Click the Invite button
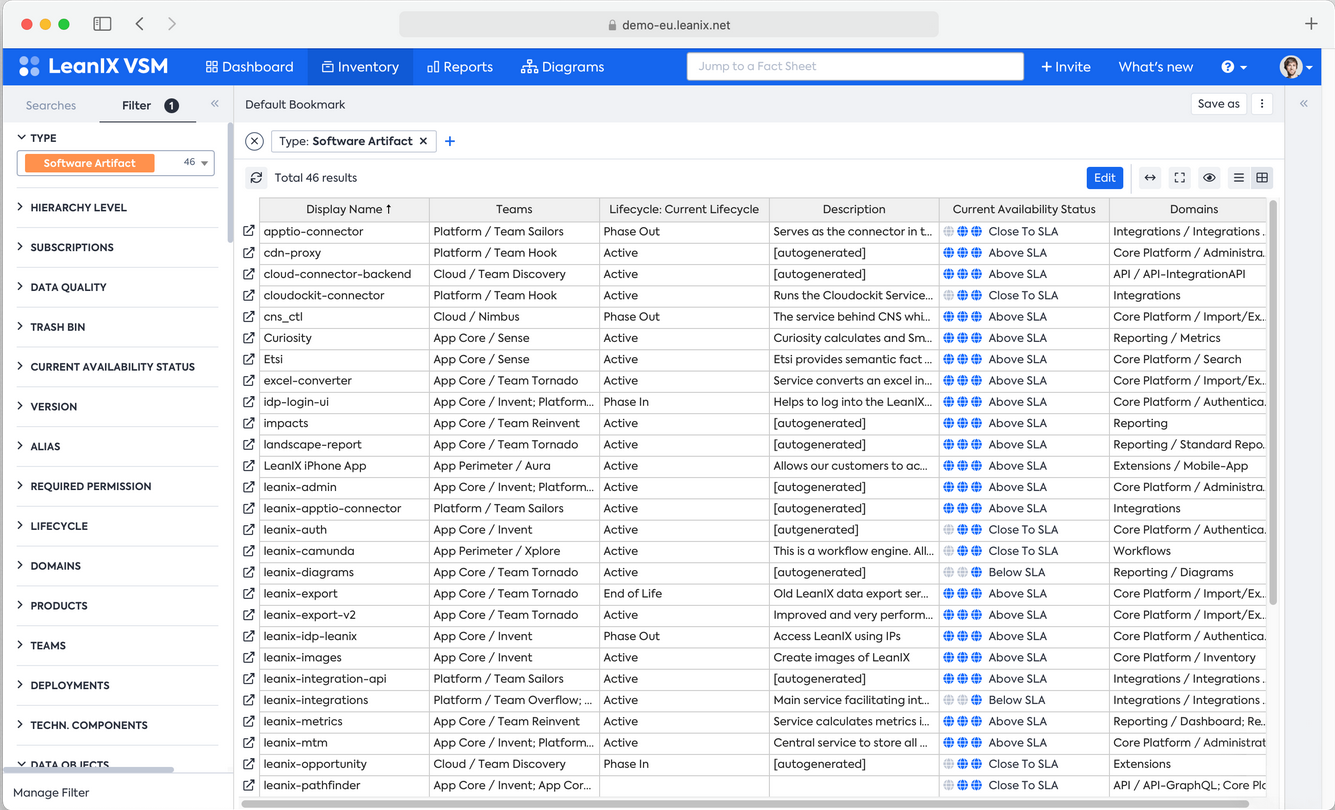The height and width of the screenshot is (810, 1335). (1066, 67)
